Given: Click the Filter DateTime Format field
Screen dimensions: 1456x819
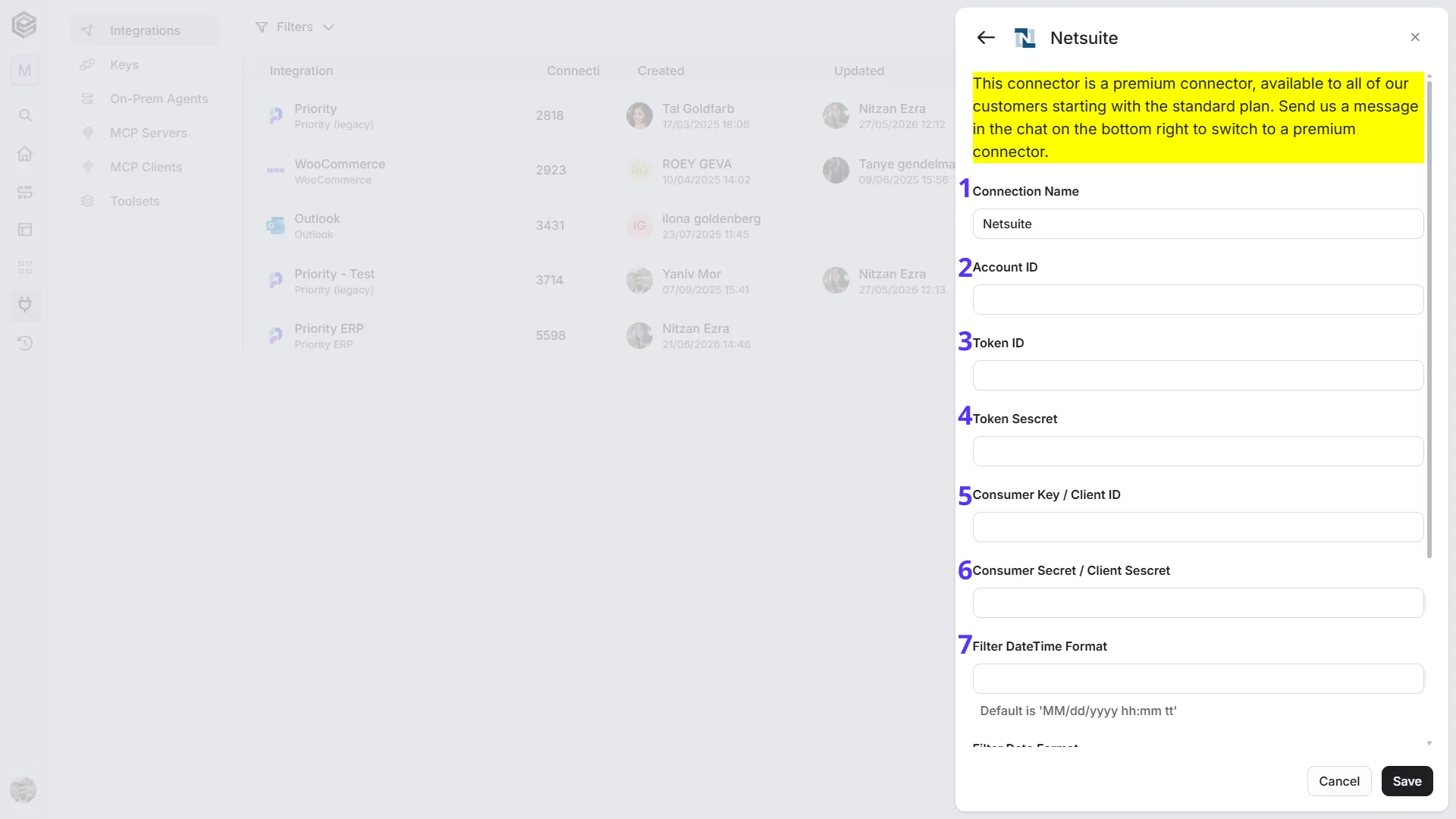Looking at the screenshot, I should [1197, 679].
